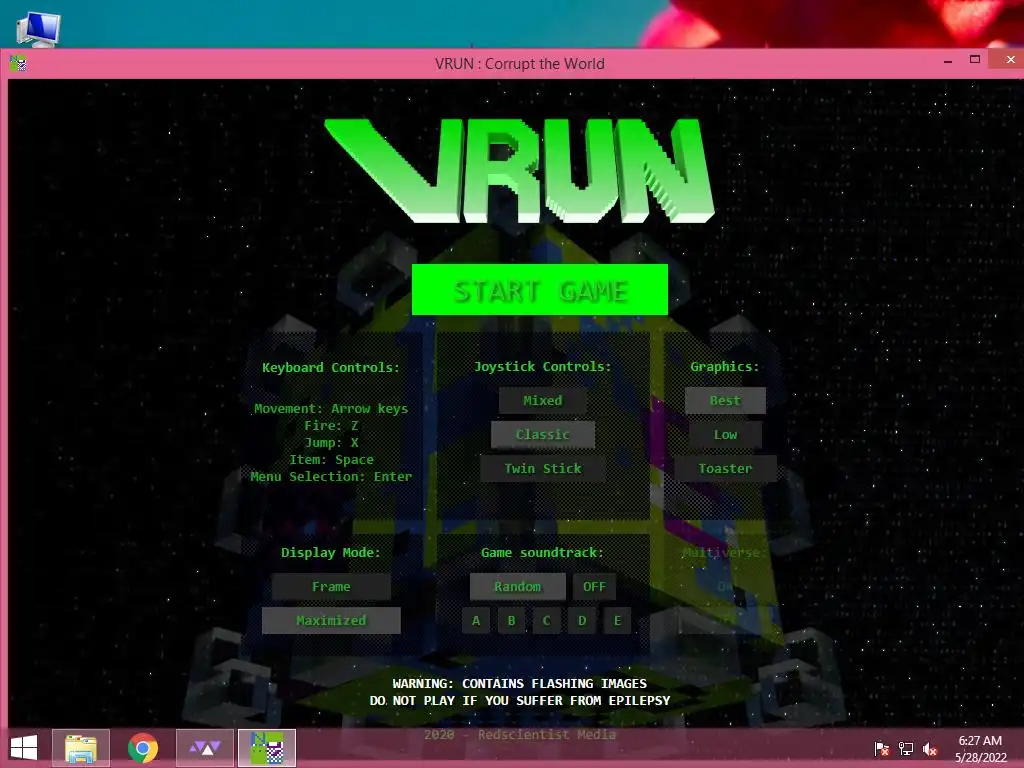Click the 'Display Mode:' heading
Image resolution: width=1024 pixels, height=768 pixels.
click(x=330, y=552)
